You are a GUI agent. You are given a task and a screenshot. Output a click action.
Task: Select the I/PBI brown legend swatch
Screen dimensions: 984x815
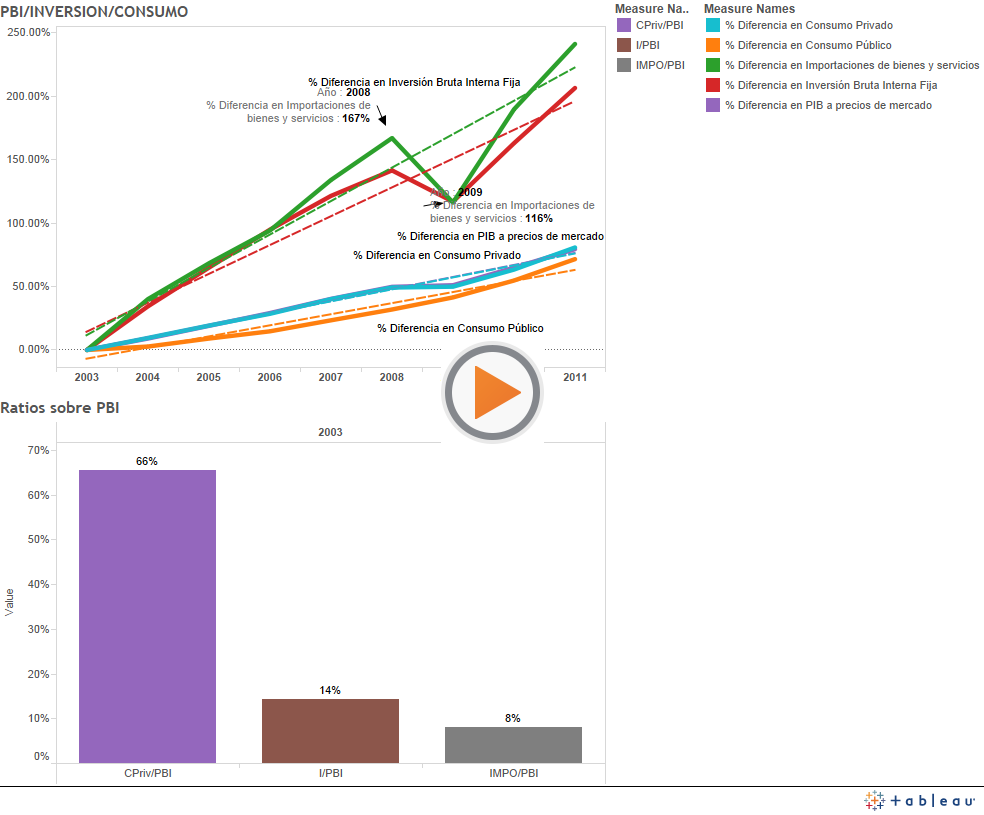(x=624, y=45)
